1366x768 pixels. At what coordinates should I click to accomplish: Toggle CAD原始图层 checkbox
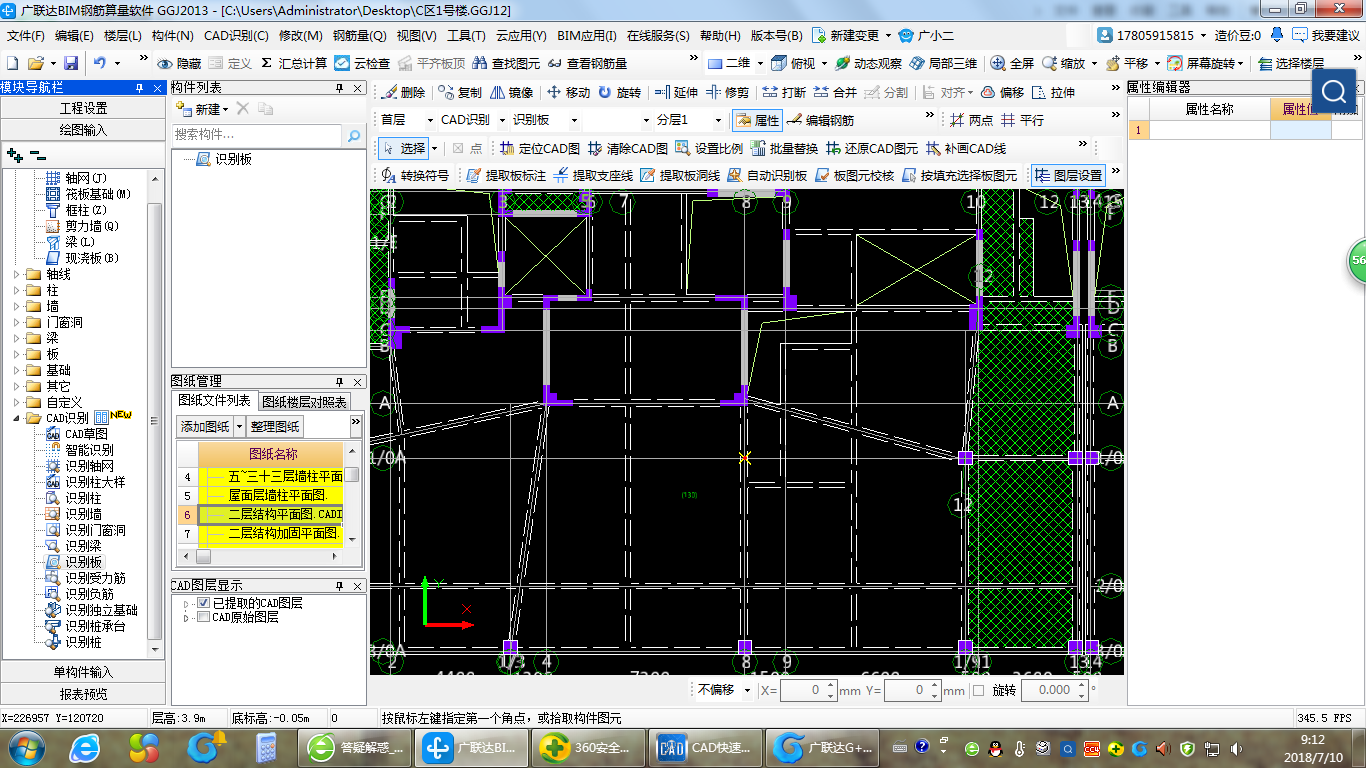(204, 617)
